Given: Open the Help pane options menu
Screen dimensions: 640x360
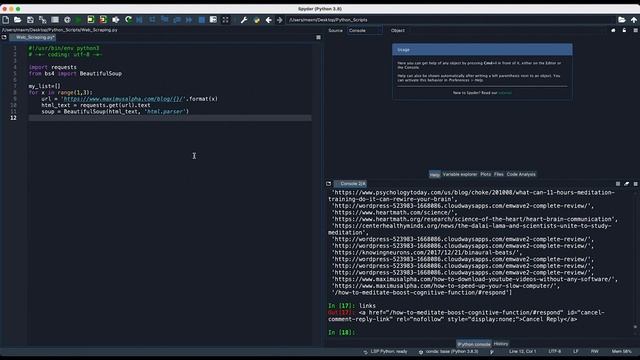Looking at the screenshot, I should pos(636,30).
